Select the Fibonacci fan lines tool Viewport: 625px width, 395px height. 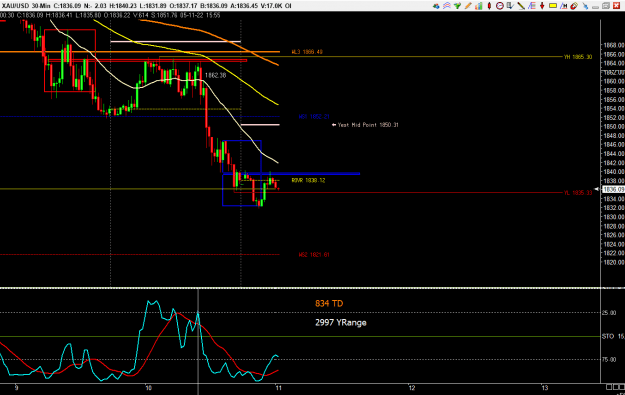[x=532, y=6]
